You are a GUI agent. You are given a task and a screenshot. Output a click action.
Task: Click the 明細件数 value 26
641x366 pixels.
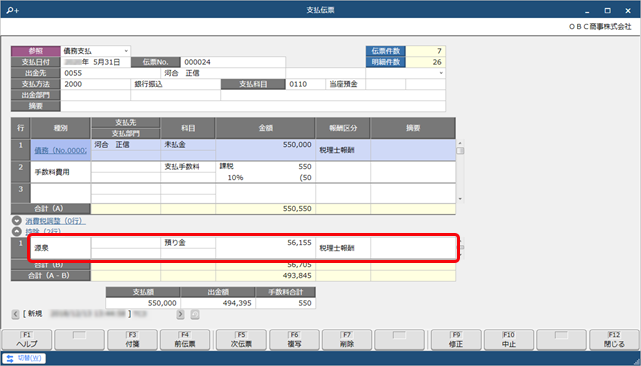(x=425, y=62)
